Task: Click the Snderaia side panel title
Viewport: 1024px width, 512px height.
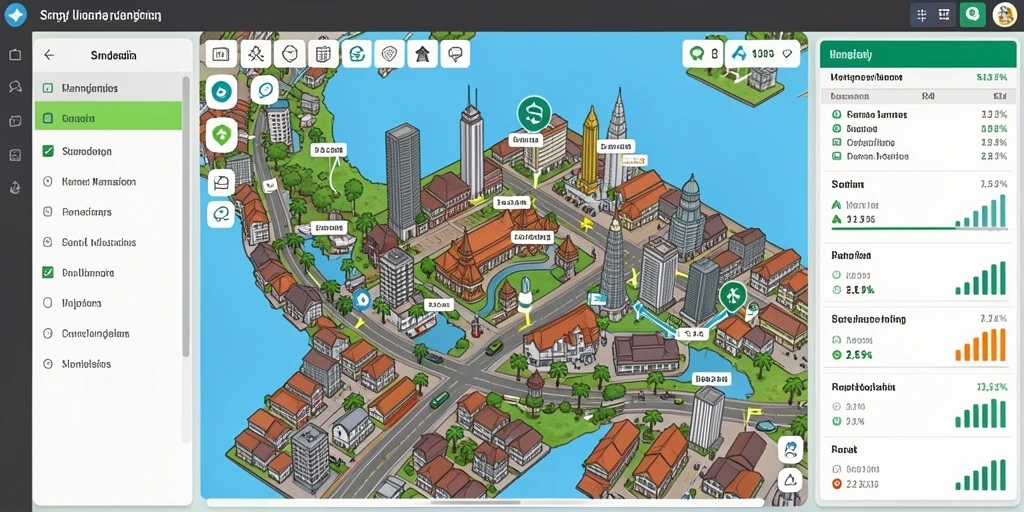Action: pyautogui.click(x=114, y=56)
